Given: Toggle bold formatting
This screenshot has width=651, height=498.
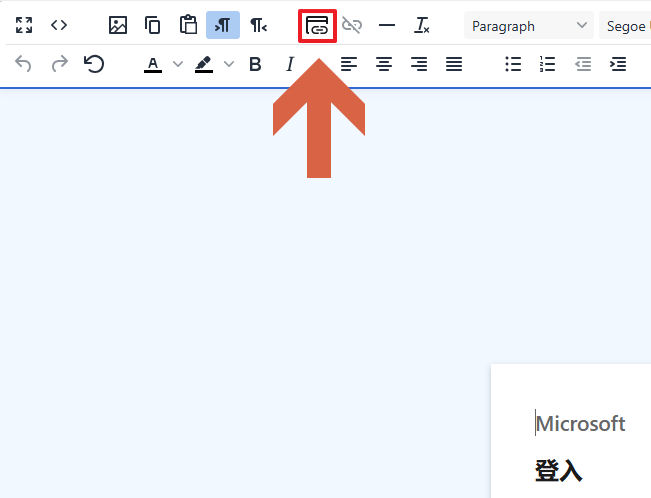Looking at the screenshot, I should [x=255, y=65].
